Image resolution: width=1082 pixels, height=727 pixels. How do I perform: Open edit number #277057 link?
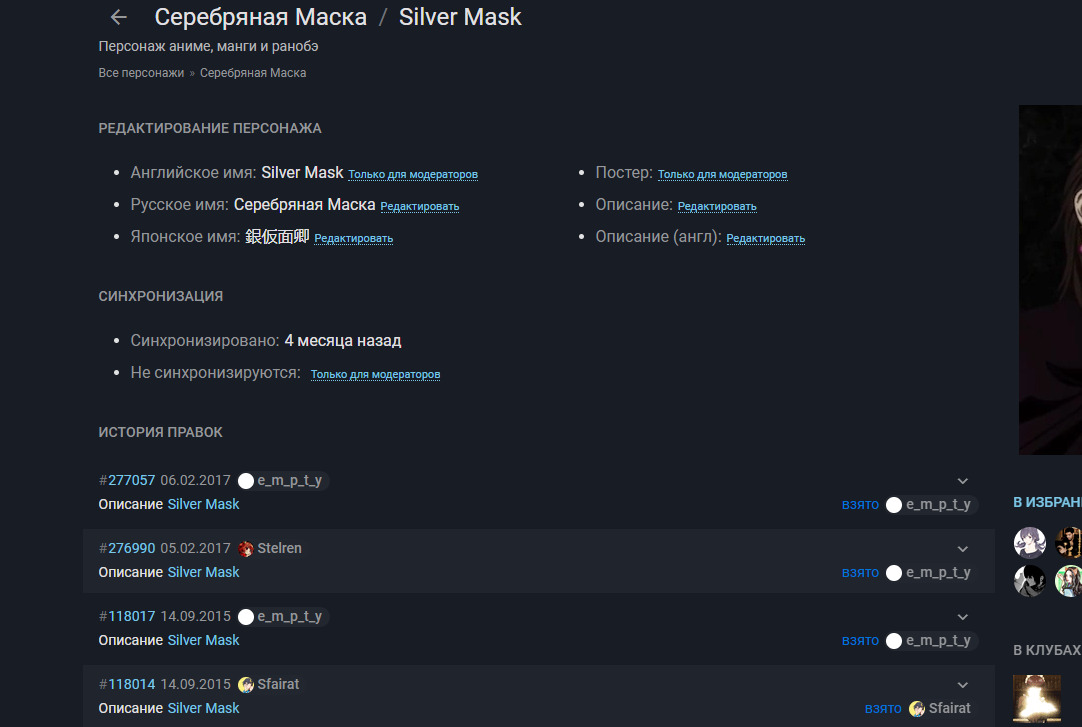[131, 481]
